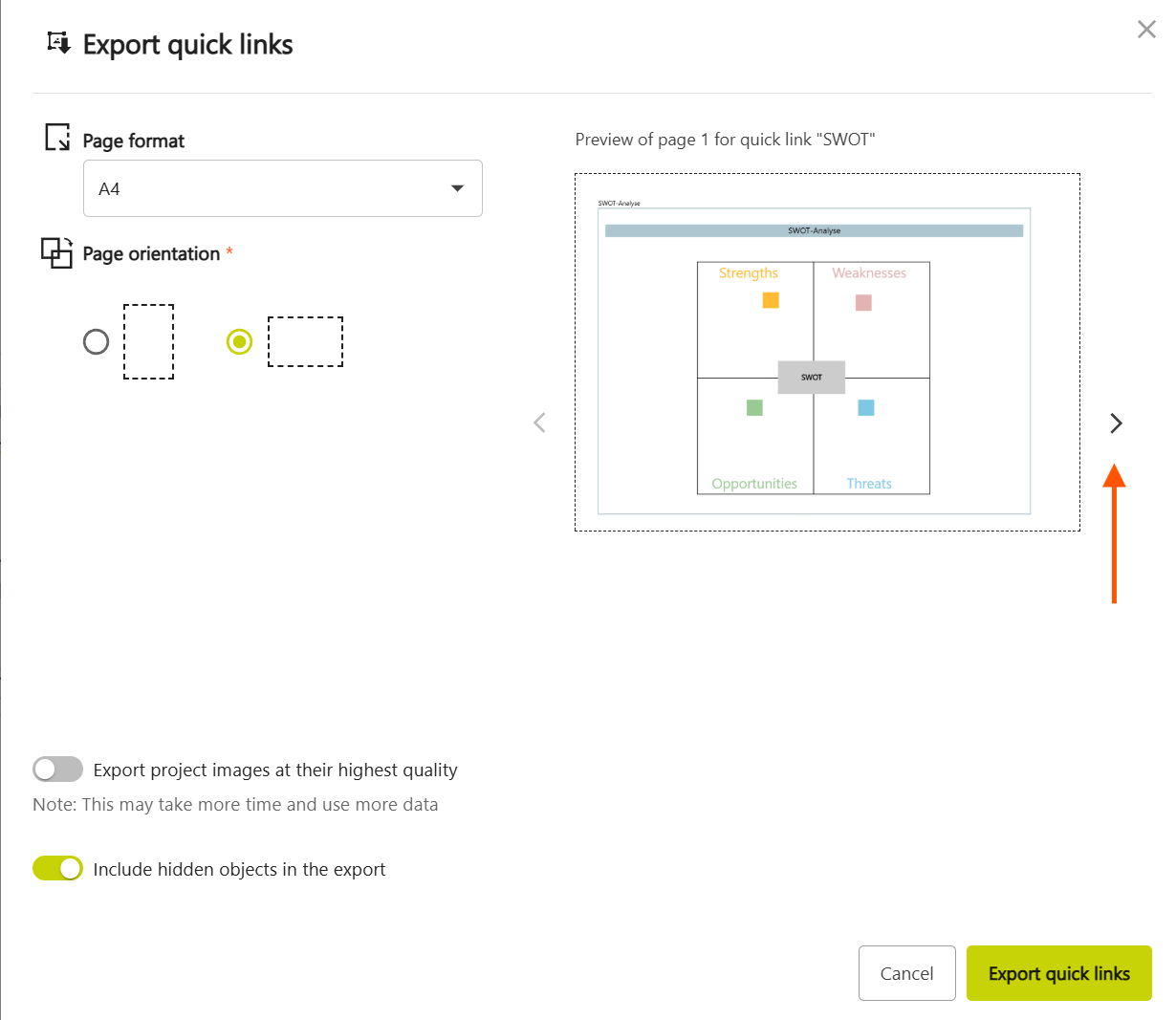This screenshot has width=1176, height=1020.
Task: Close the Export quick links dialog
Action: (1145, 30)
